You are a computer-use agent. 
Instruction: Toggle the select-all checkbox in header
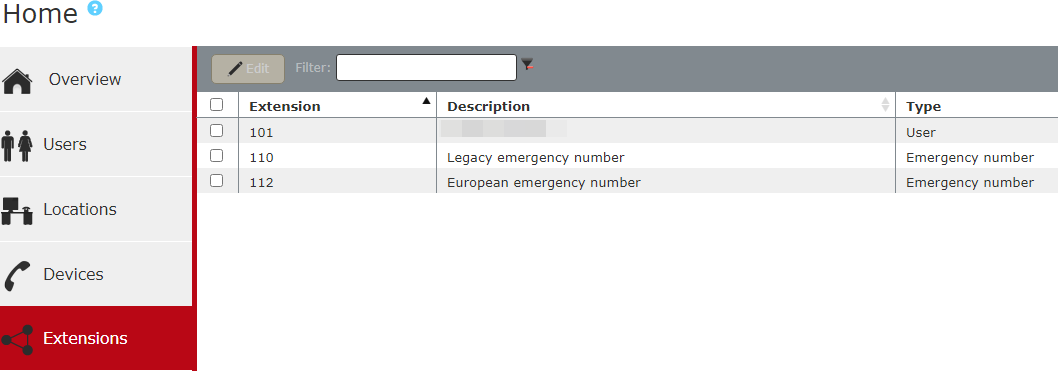(217, 105)
